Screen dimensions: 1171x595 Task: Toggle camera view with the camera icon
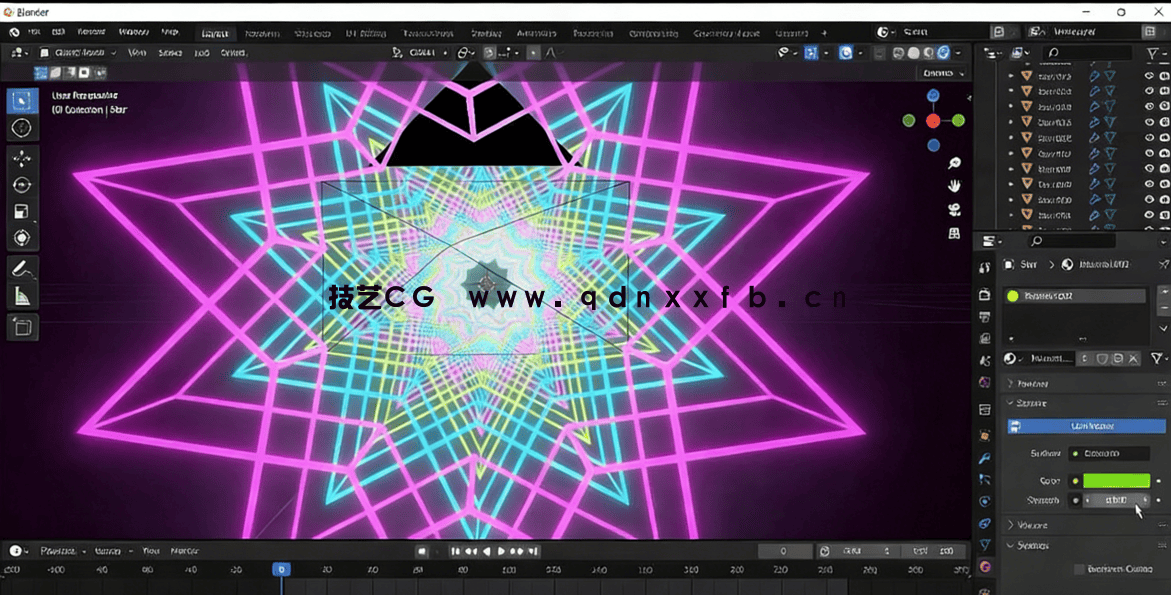(x=954, y=210)
